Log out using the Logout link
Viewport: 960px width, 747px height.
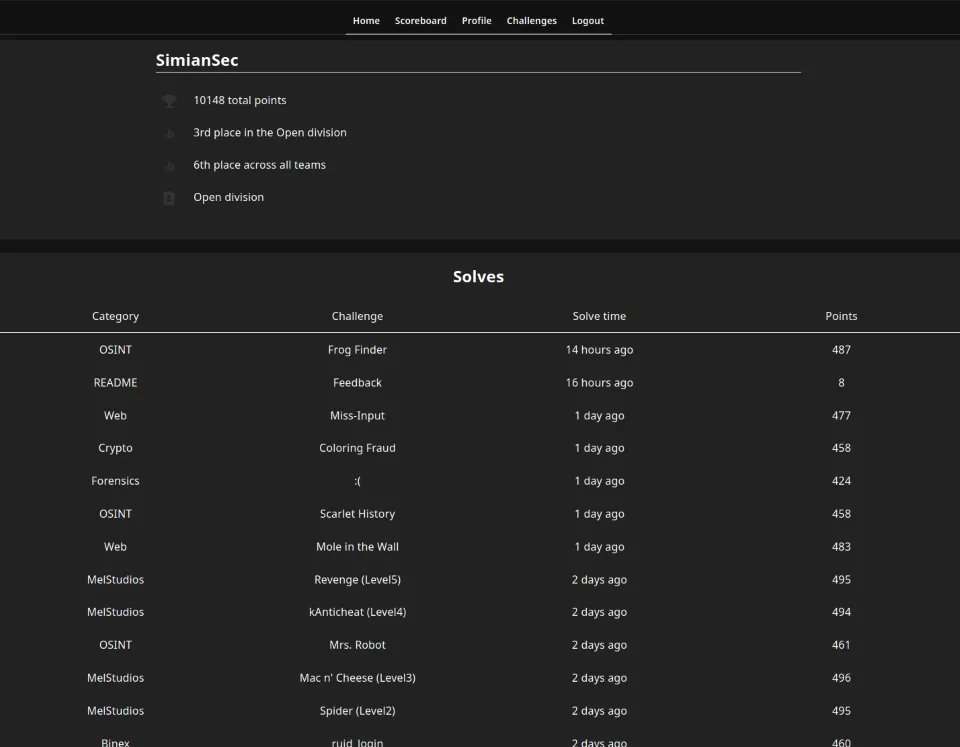coord(587,21)
